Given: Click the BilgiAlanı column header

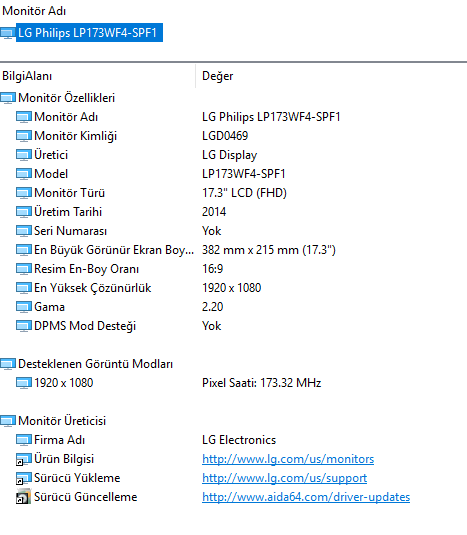Looking at the screenshot, I should click(98, 76).
